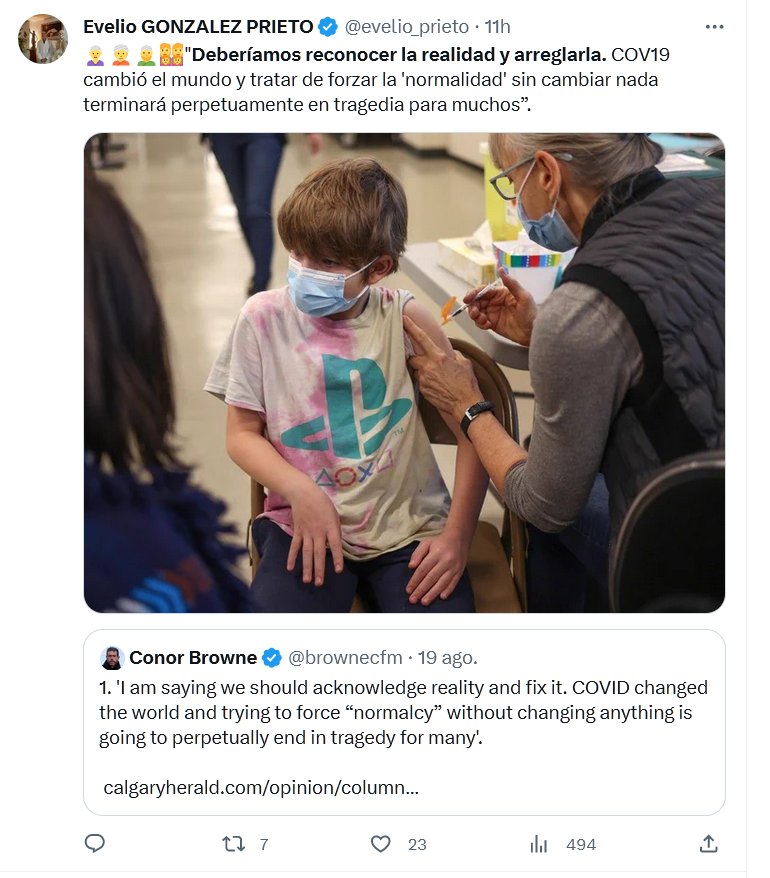Click Conor Browne's small profile avatar
The height and width of the screenshot is (878, 770).
(x=112, y=658)
